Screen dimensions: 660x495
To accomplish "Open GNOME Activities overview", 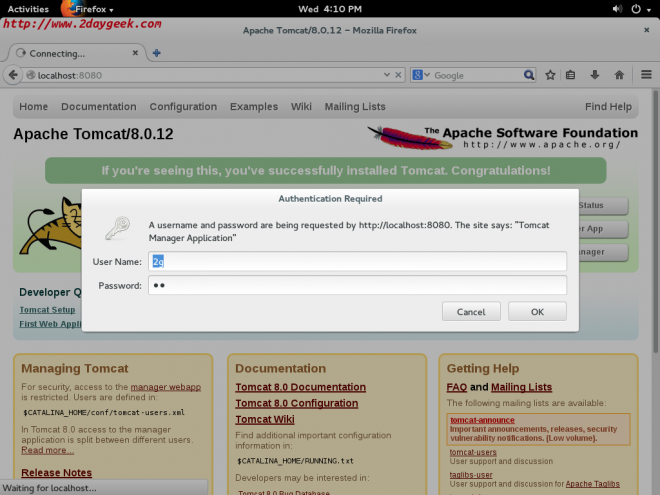I will pyautogui.click(x=28, y=9).
